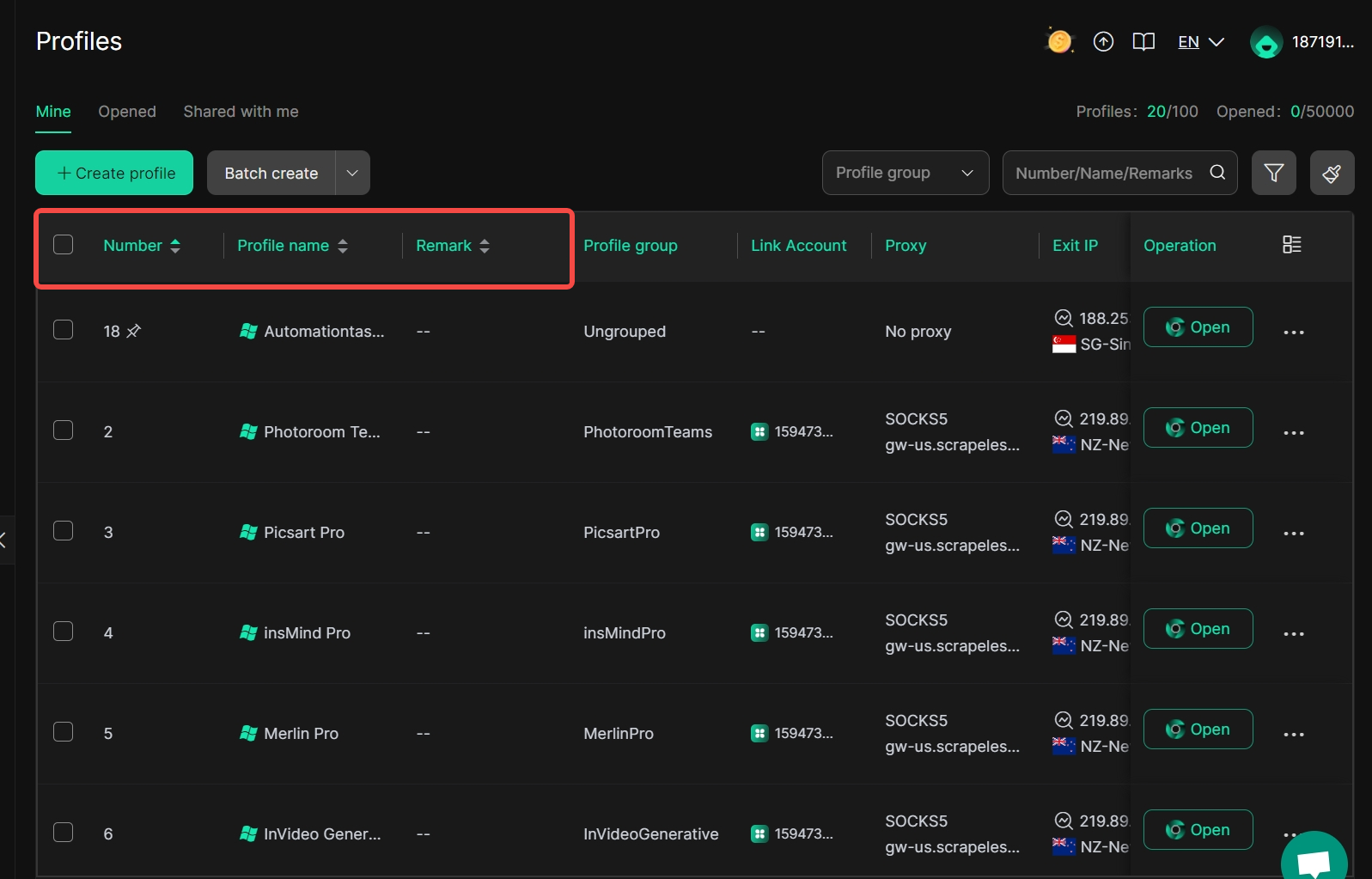Click the upload arrow circle icon
The image size is (1372, 879).
(x=1103, y=41)
